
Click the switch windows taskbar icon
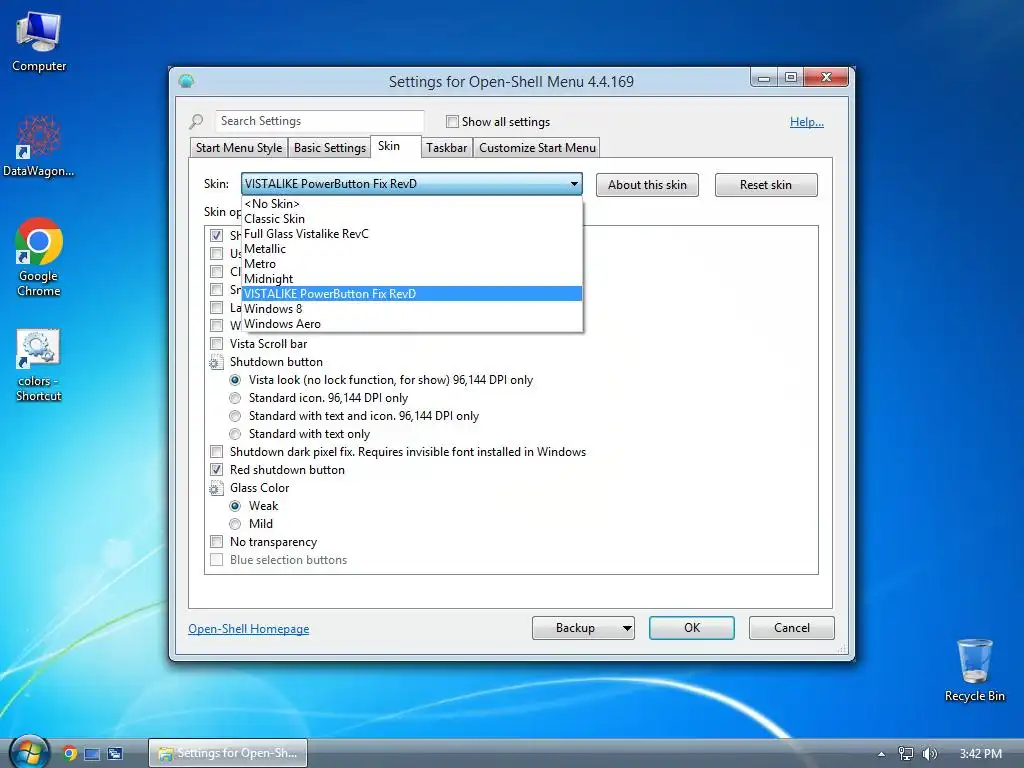click(x=115, y=754)
